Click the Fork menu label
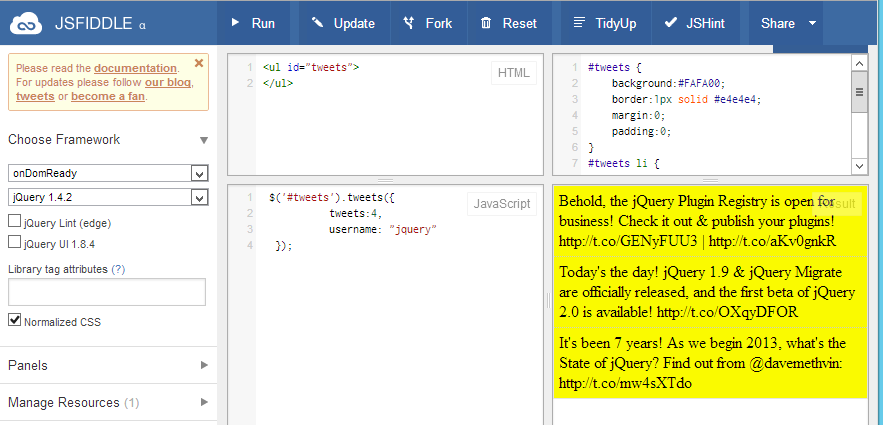Image resolution: width=883 pixels, height=425 pixels. [439, 23]
